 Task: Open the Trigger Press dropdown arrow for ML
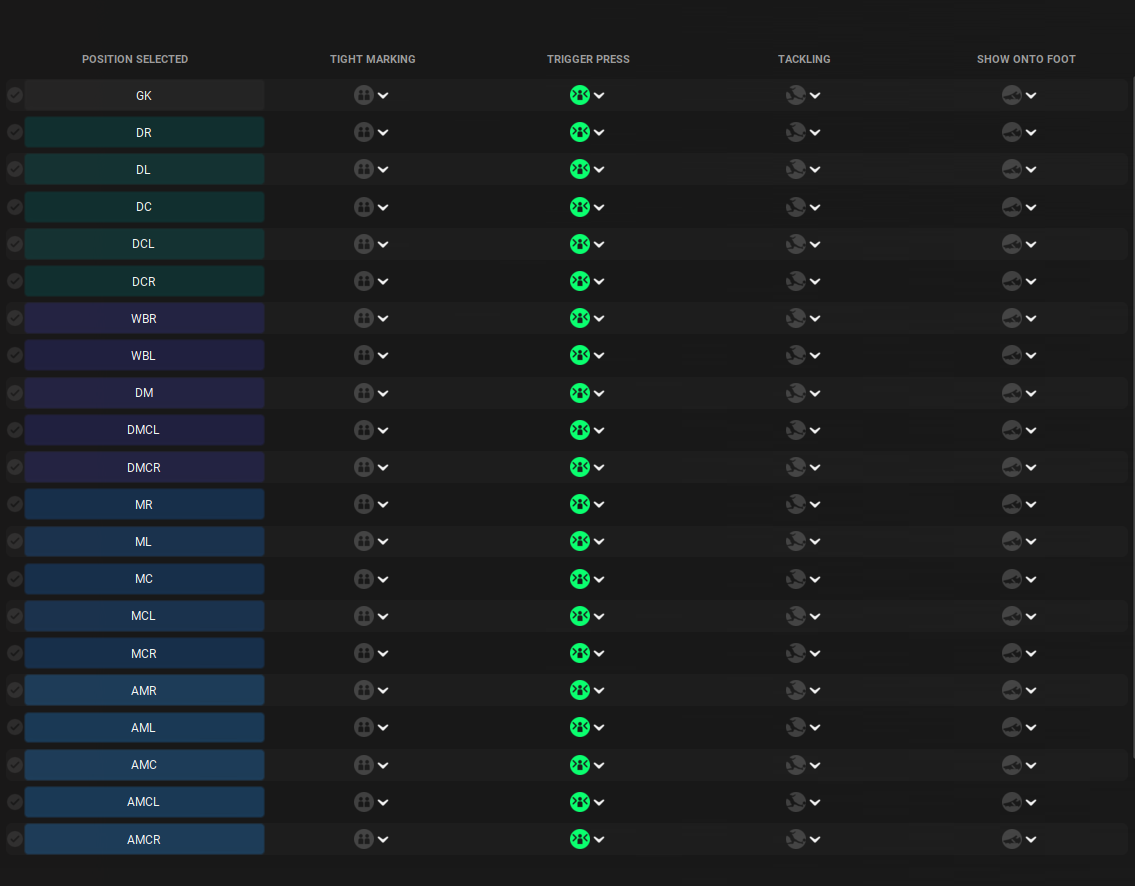coord(599,542)
